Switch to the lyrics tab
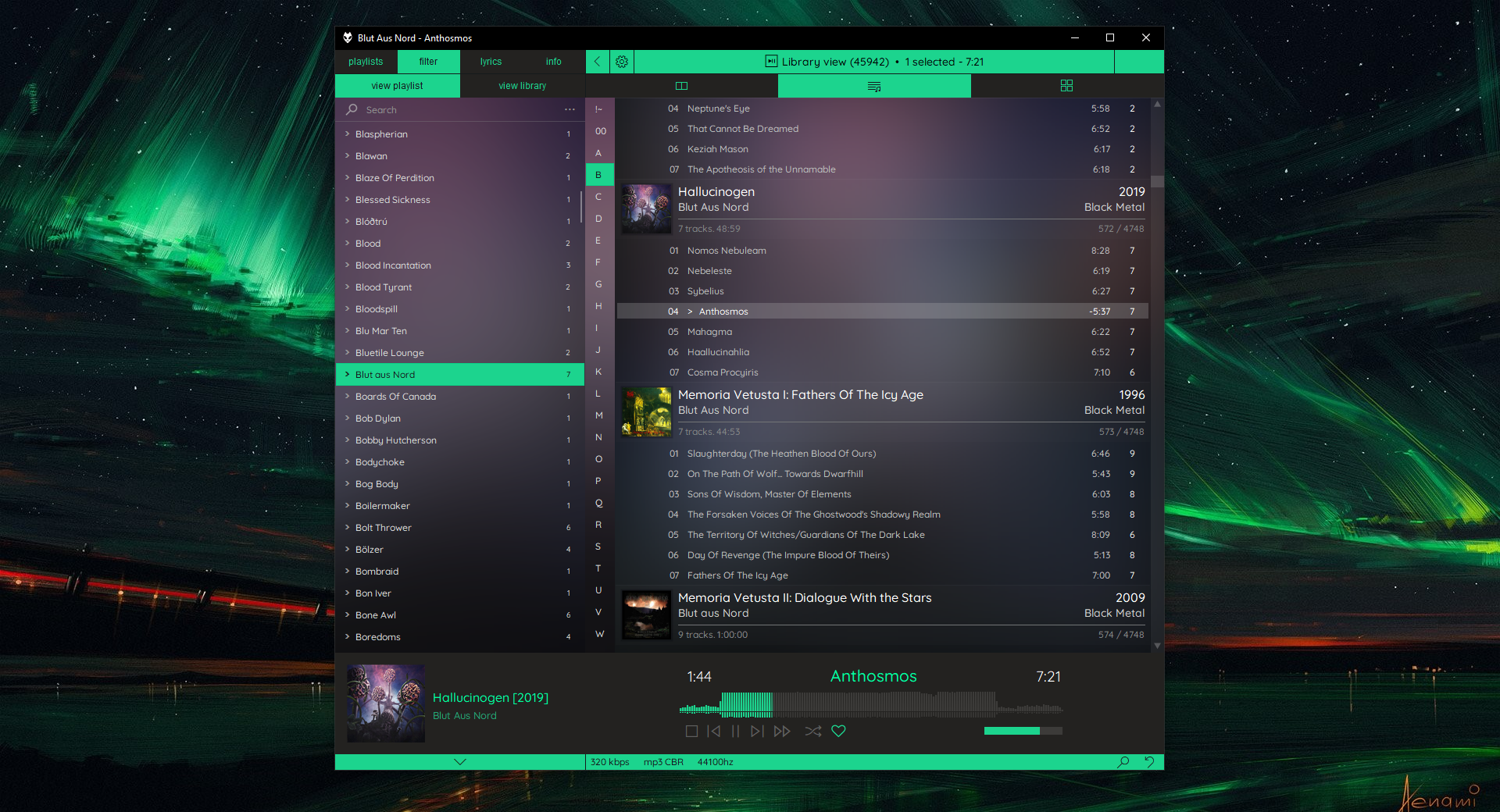 pos(491,62)
